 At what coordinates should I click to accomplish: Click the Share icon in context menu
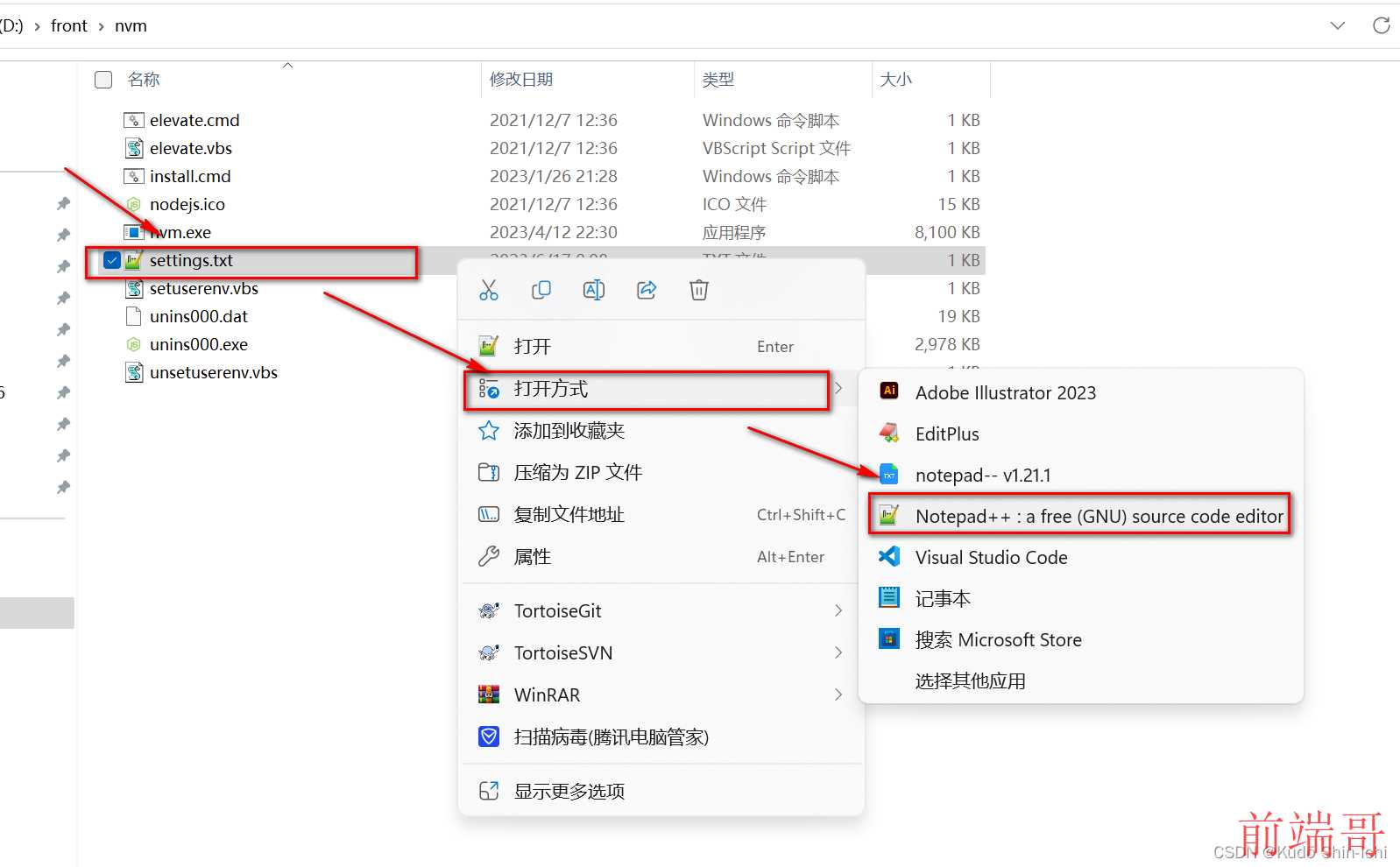(x=647, y=290)
